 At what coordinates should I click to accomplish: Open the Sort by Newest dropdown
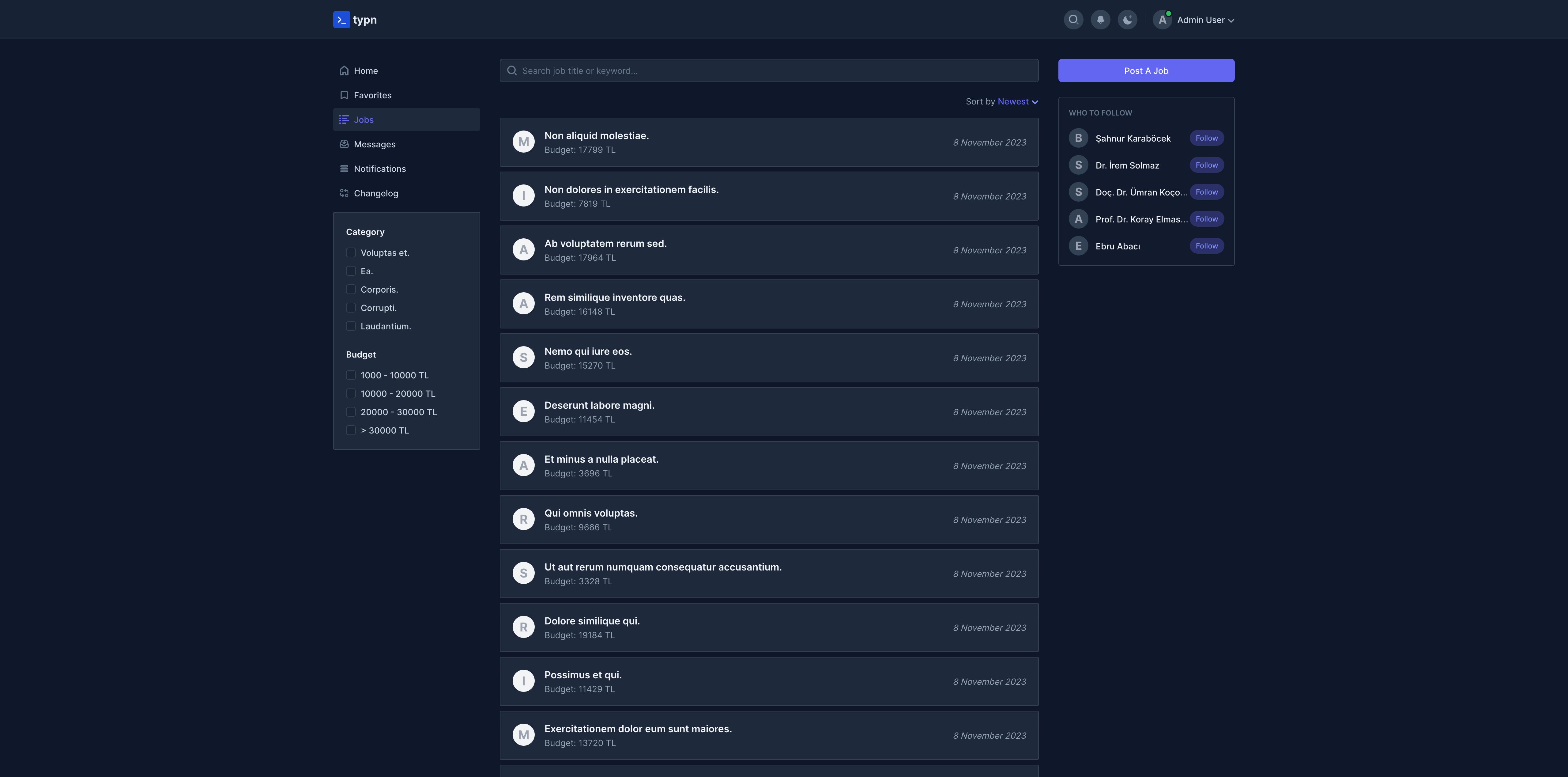point(1017,102)
